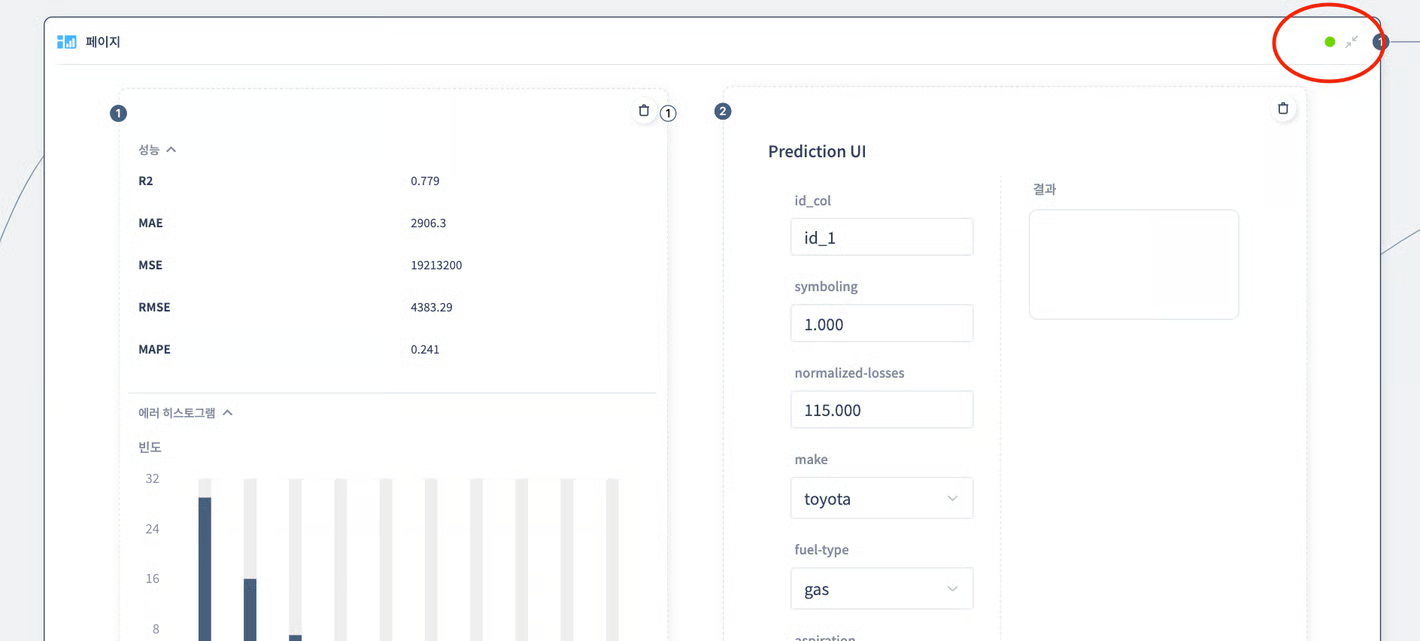Click the green status indicator dot

click(1329, 42)
